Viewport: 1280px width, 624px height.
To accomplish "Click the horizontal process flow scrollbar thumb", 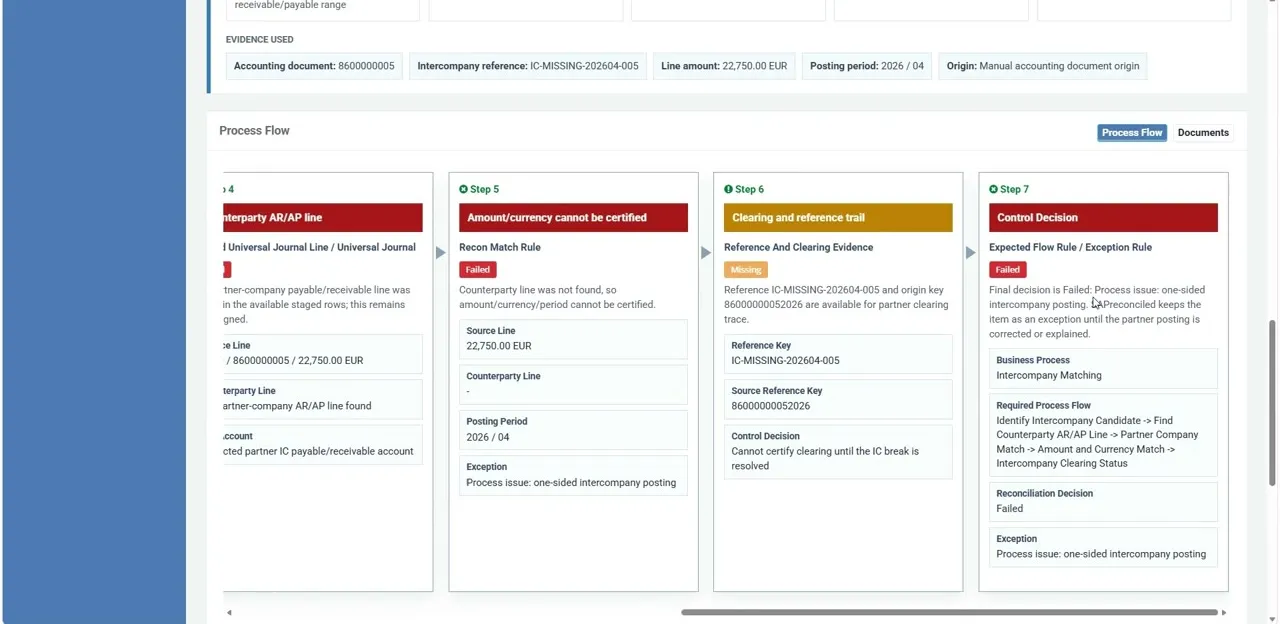I will pos(950,612).
